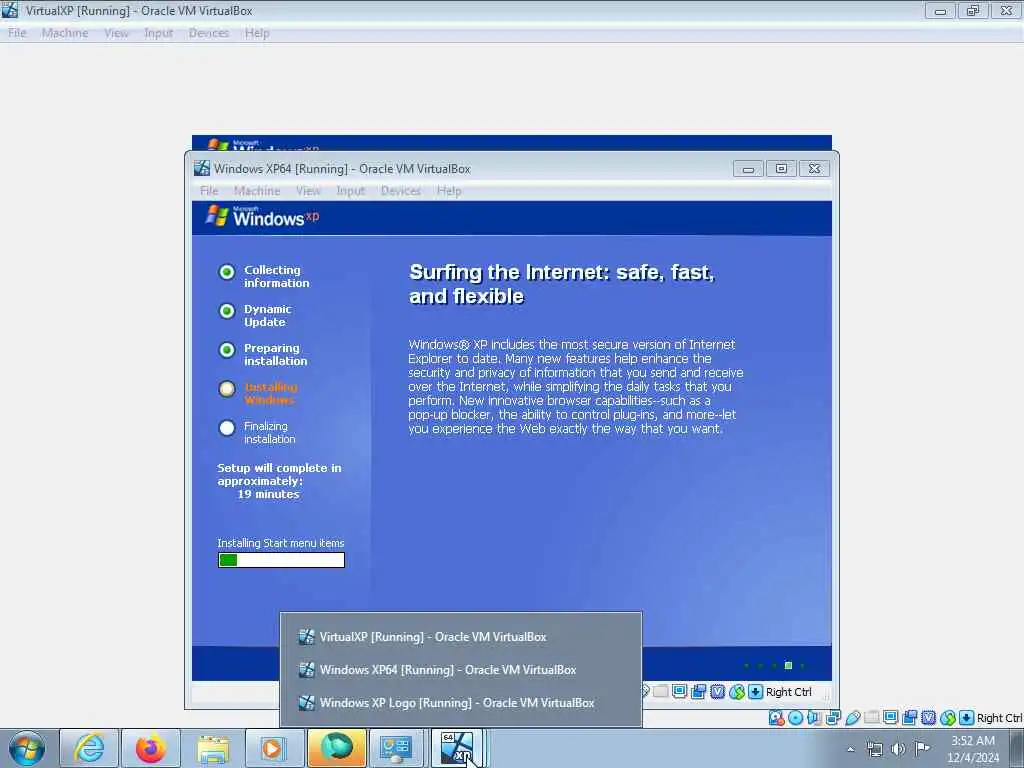Switch to Windows XP64 [Running] in taskbar list
The height and width of the screenshot is (768, 1024).
click(460, 670)
